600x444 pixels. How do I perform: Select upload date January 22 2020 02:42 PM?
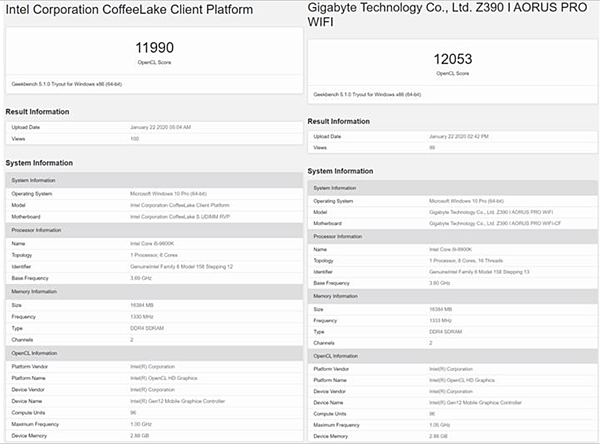pyautogui.click(x=459, y=136)
